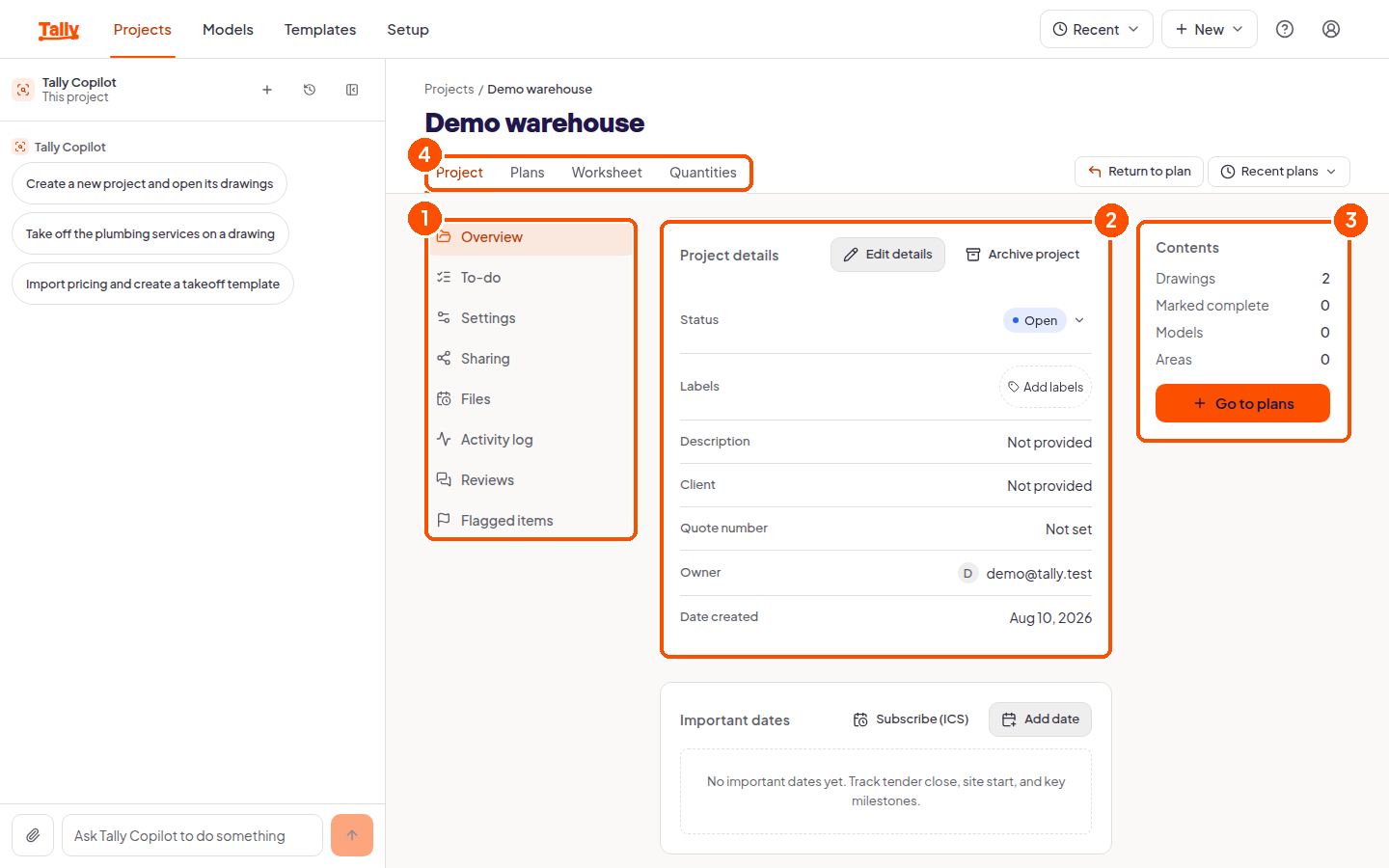Screen dimensions: 1389x868
Task: Open the Flagged items sidebar item
Action: 531,521
